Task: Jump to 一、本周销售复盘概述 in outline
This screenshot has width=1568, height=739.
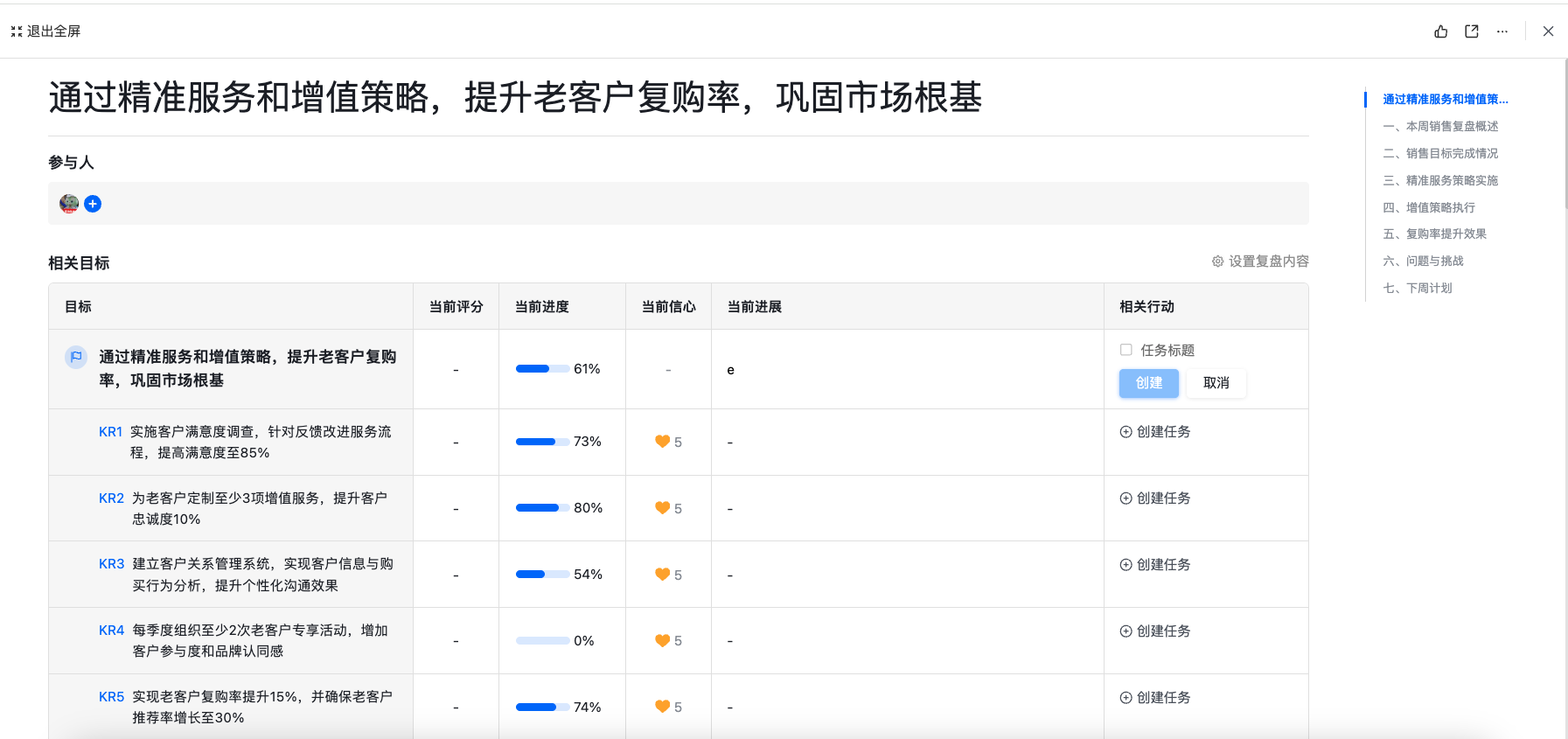Action: click(x=1440, y=127)
